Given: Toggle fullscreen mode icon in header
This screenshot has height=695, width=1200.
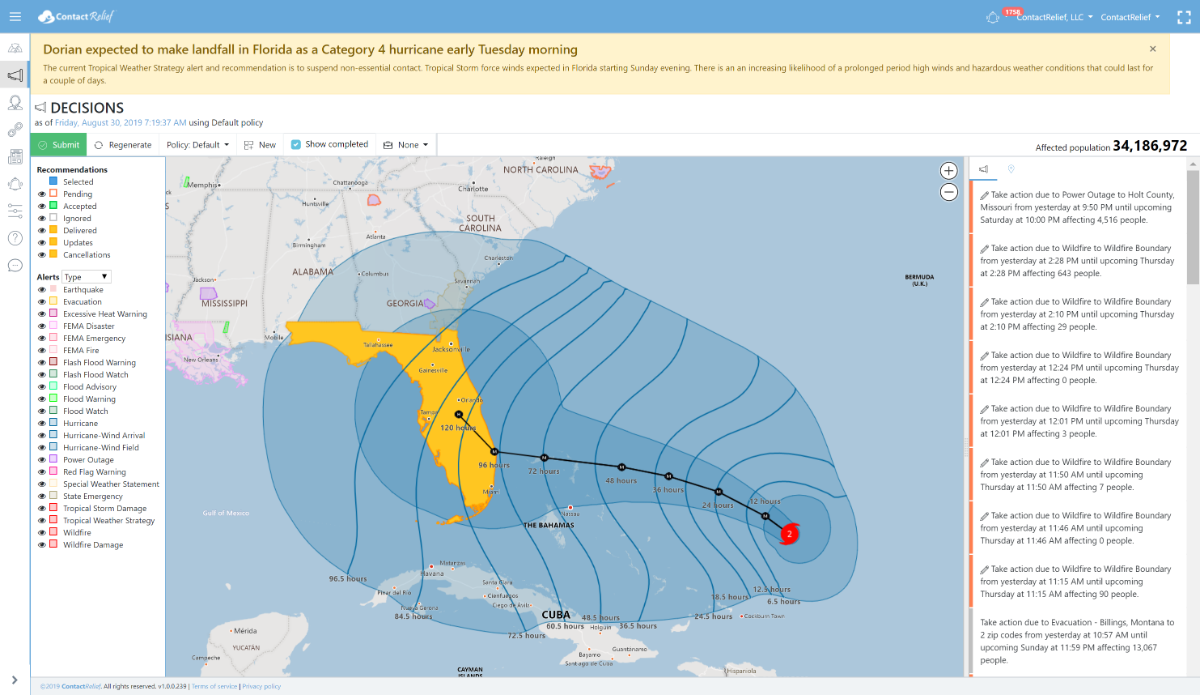Looking at the screenshot, I should click(1183, 16).
